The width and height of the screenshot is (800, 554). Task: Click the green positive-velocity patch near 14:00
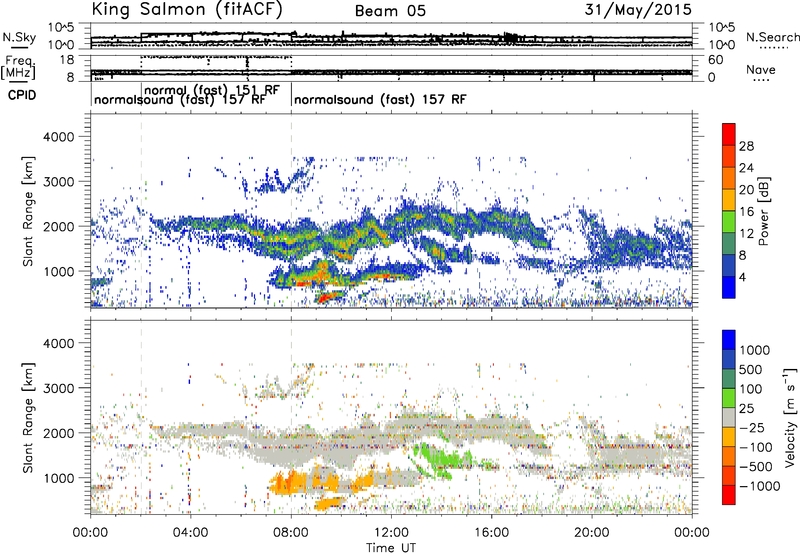coord(439,458)
